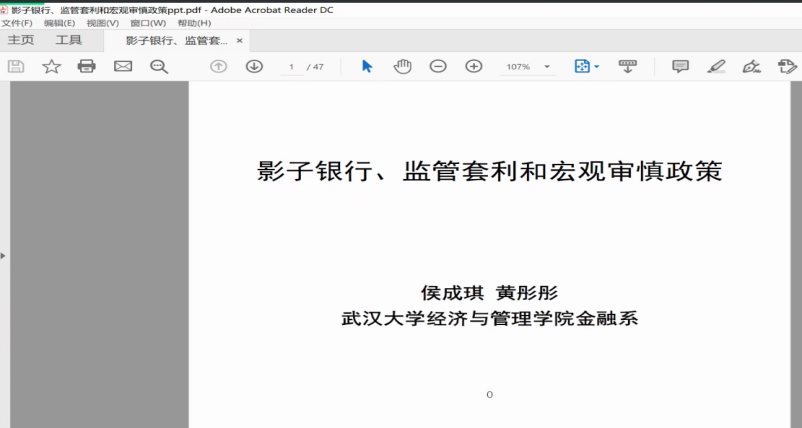Expand the left navigation pane arrow
Viewport: 802px width, 428px height.
pyautogui.click(x=3, y=256)
